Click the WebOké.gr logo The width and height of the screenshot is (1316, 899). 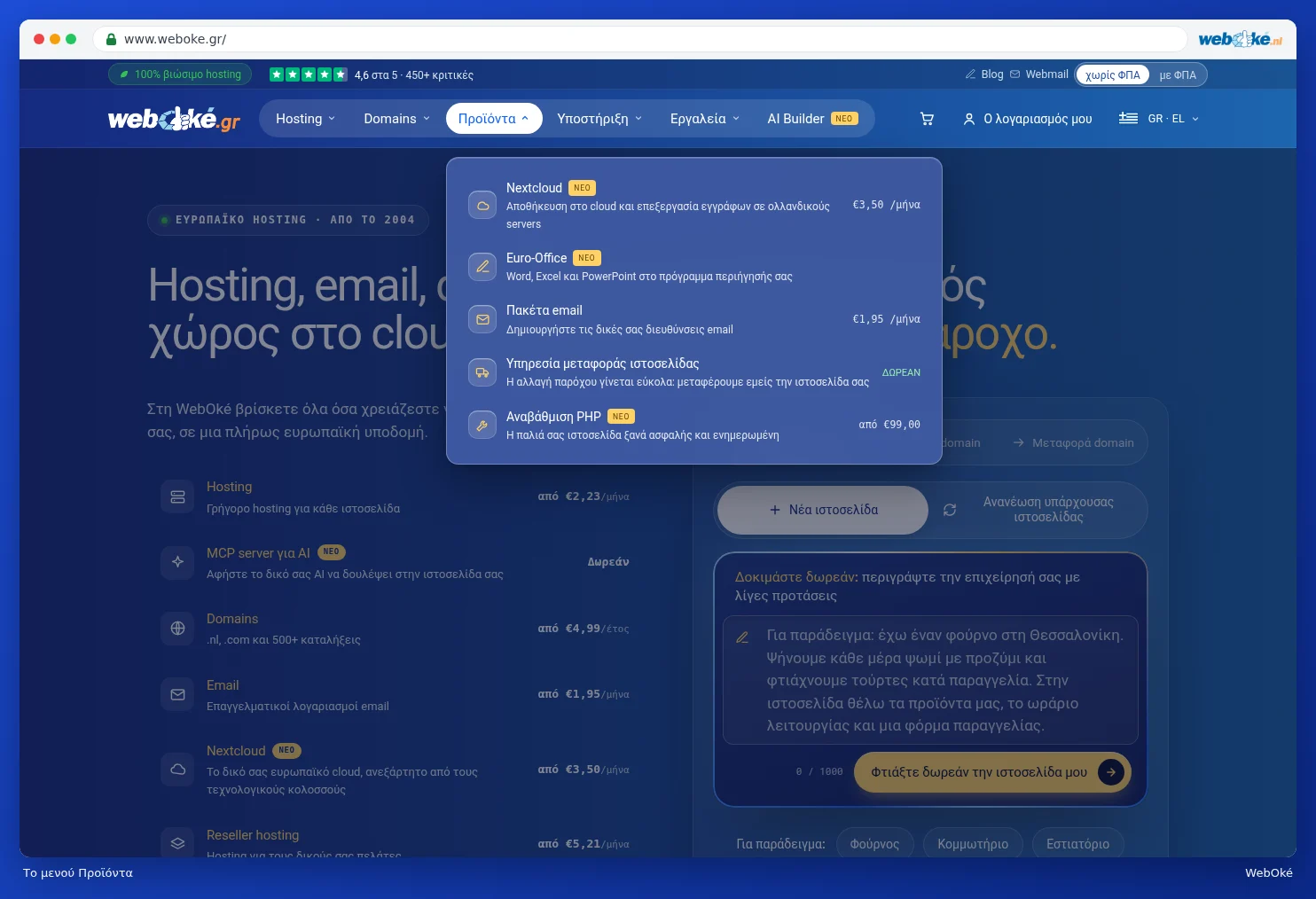(175, 119)
